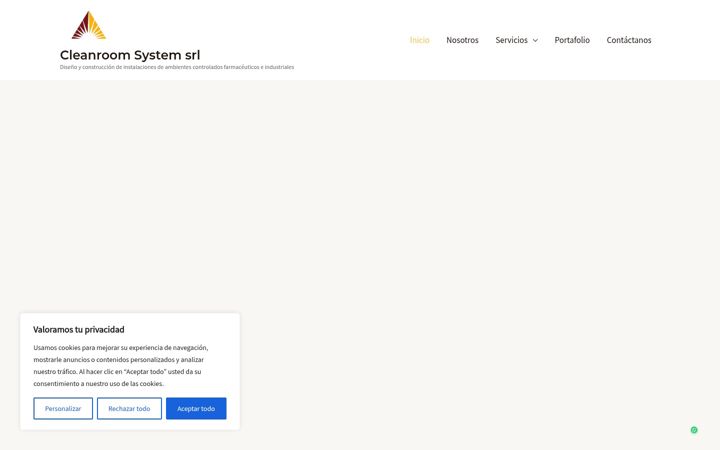Screen dimensions: 720x450
Task: Click the Cleanroom System srl site title
Action: [x=130, y=55]
